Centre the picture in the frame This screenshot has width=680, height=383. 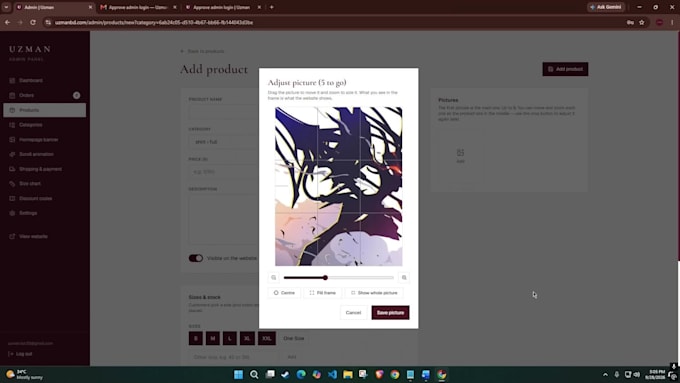(284, 293)
